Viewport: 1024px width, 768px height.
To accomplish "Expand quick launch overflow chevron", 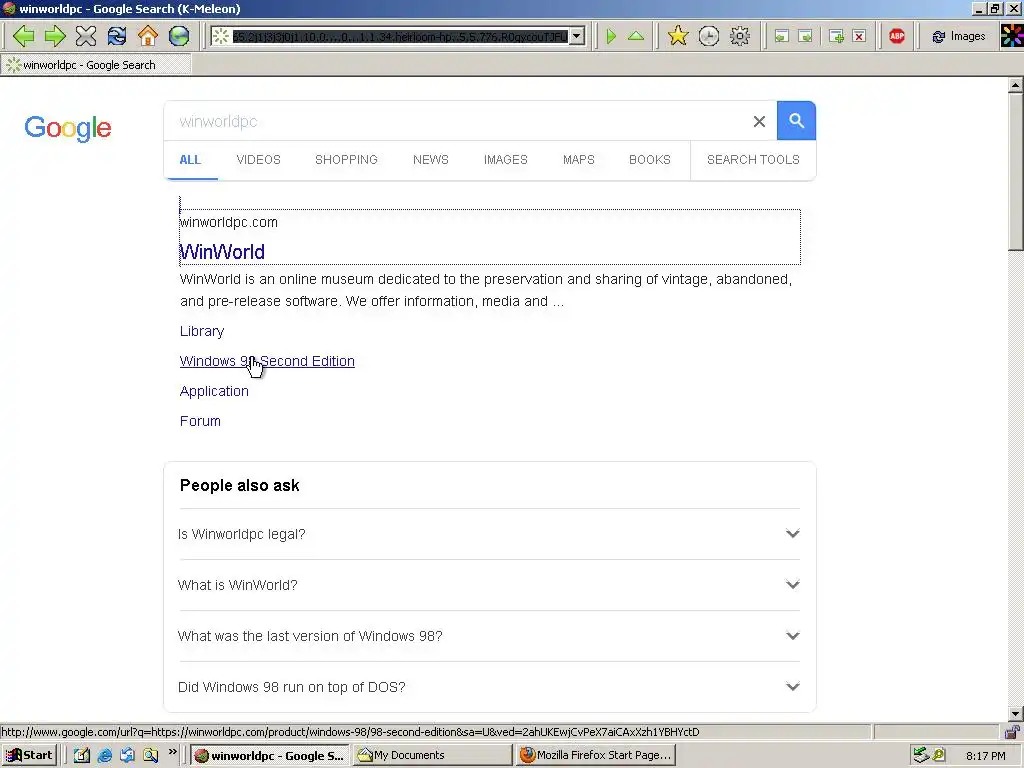I will pyautogui.click(x=172, y=752).
